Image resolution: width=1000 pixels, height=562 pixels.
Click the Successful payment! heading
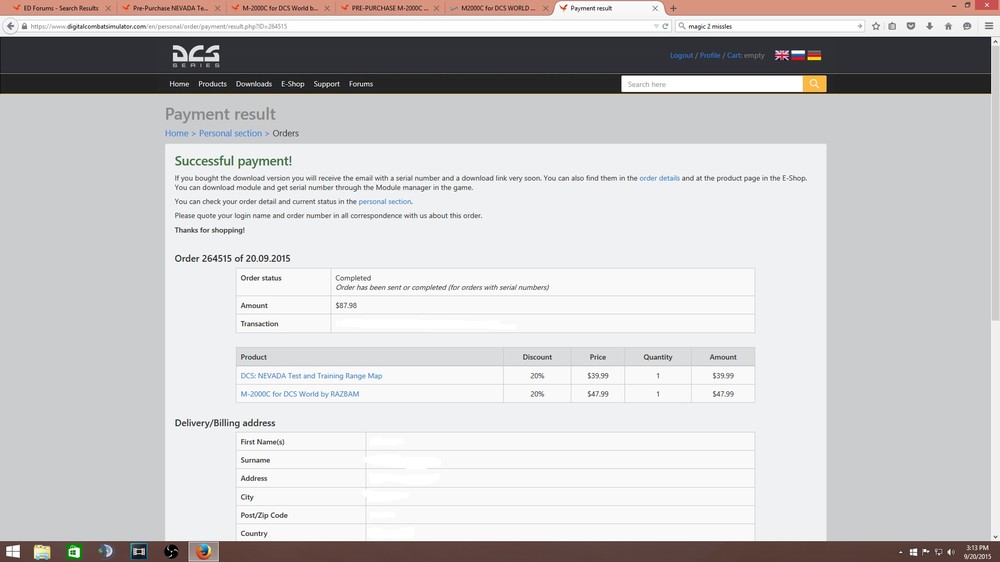[233, 161]
